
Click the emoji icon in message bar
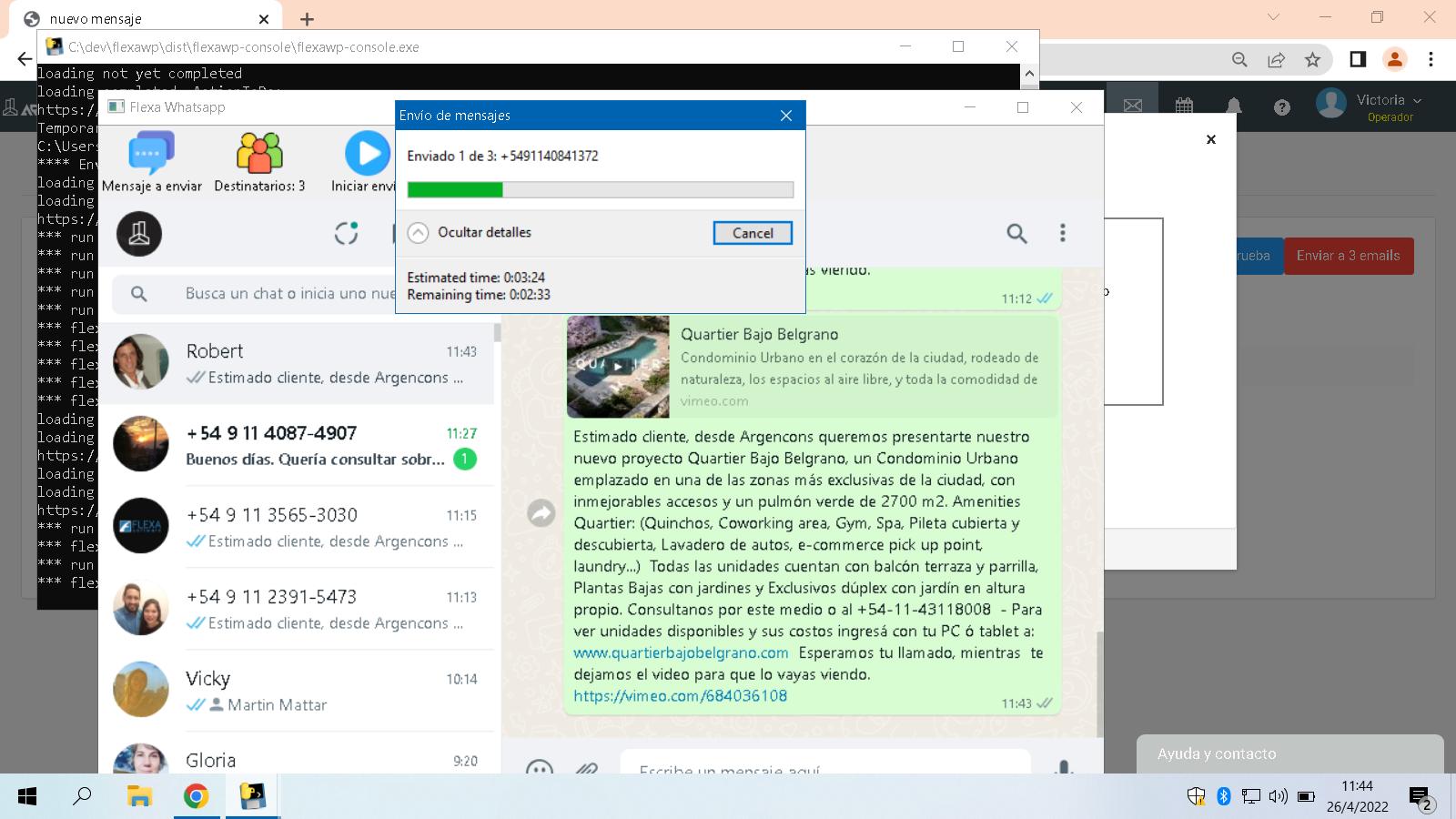pyautogui.click(x=540, y=768)
